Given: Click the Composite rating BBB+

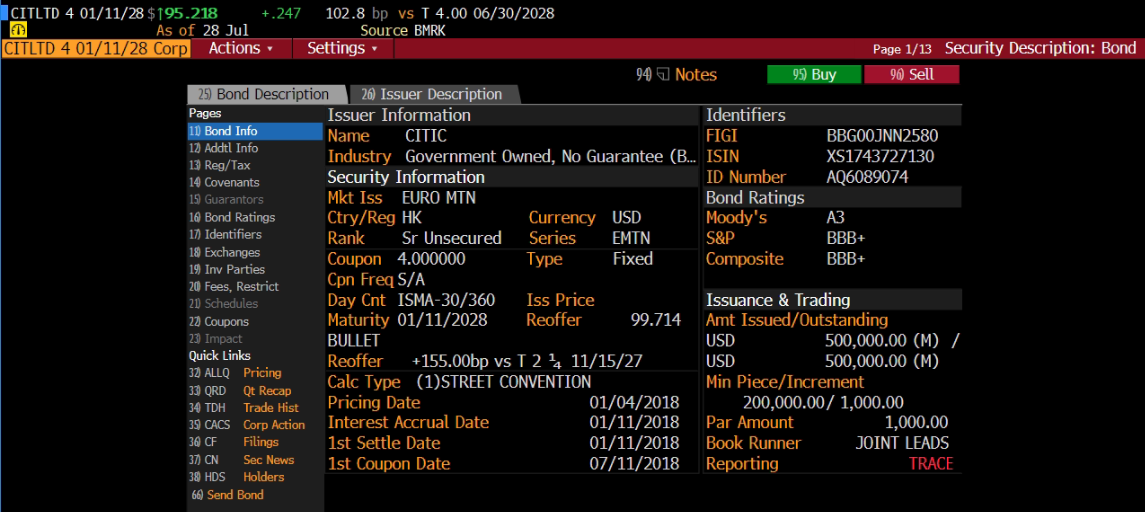Looking at the screenshot, I should tap(846, 259).
